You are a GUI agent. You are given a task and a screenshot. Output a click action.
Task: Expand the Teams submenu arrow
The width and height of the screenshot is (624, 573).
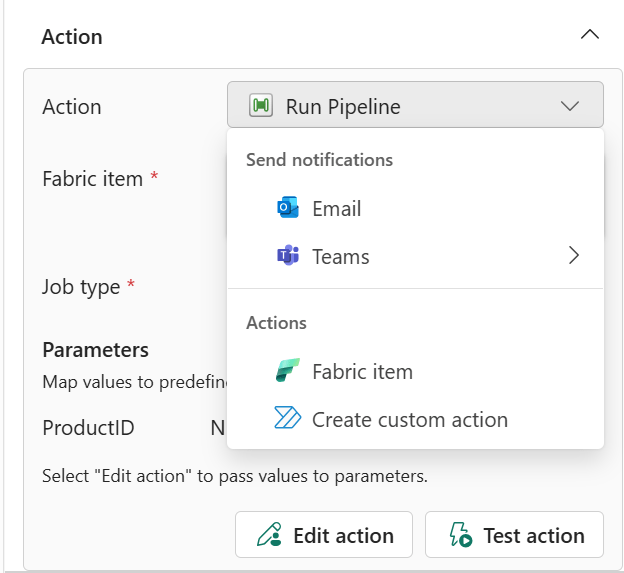pyautogui.click(x=573, y=256)
